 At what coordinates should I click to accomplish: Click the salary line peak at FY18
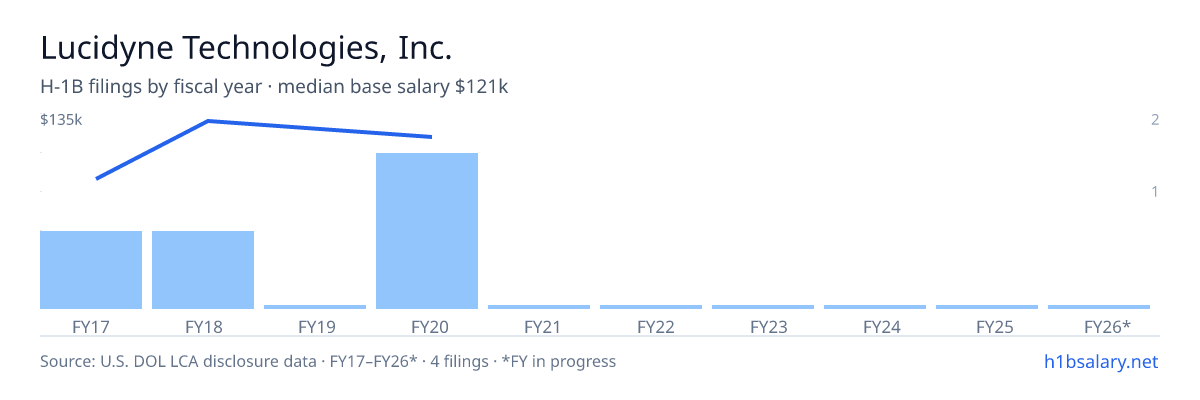tap(207, 121)
